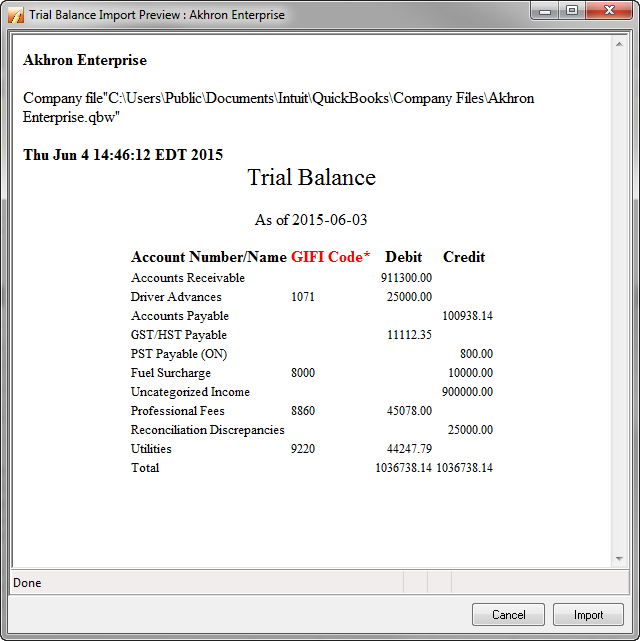Image resolution: width=640 pixels, height=641 pixels.
Task: Click the company file path text
Action: pos(278,108)
